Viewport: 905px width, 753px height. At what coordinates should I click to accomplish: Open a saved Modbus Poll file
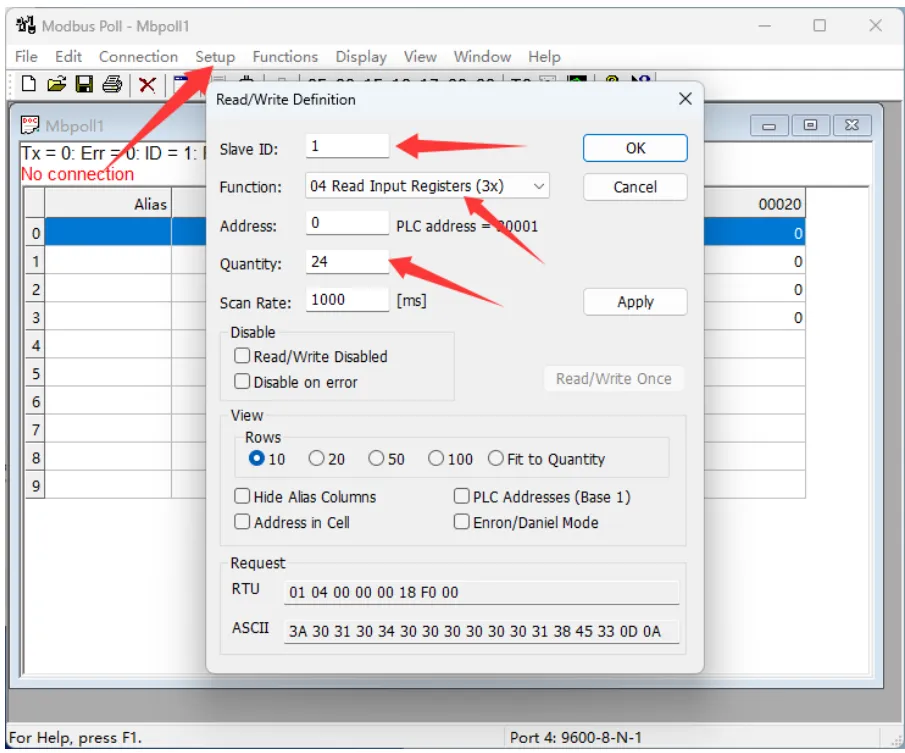[56, 84]
